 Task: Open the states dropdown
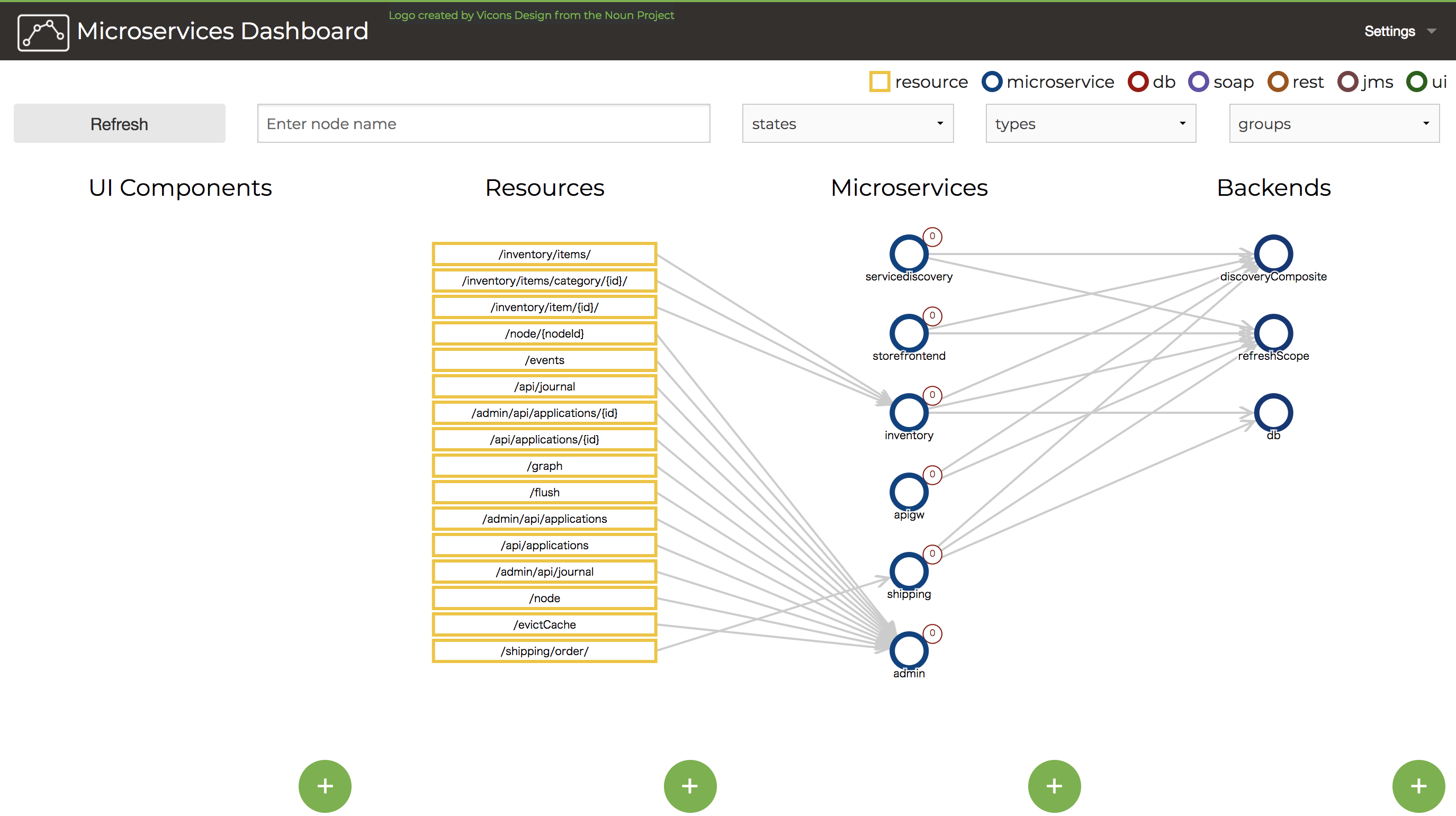(847, 123)
